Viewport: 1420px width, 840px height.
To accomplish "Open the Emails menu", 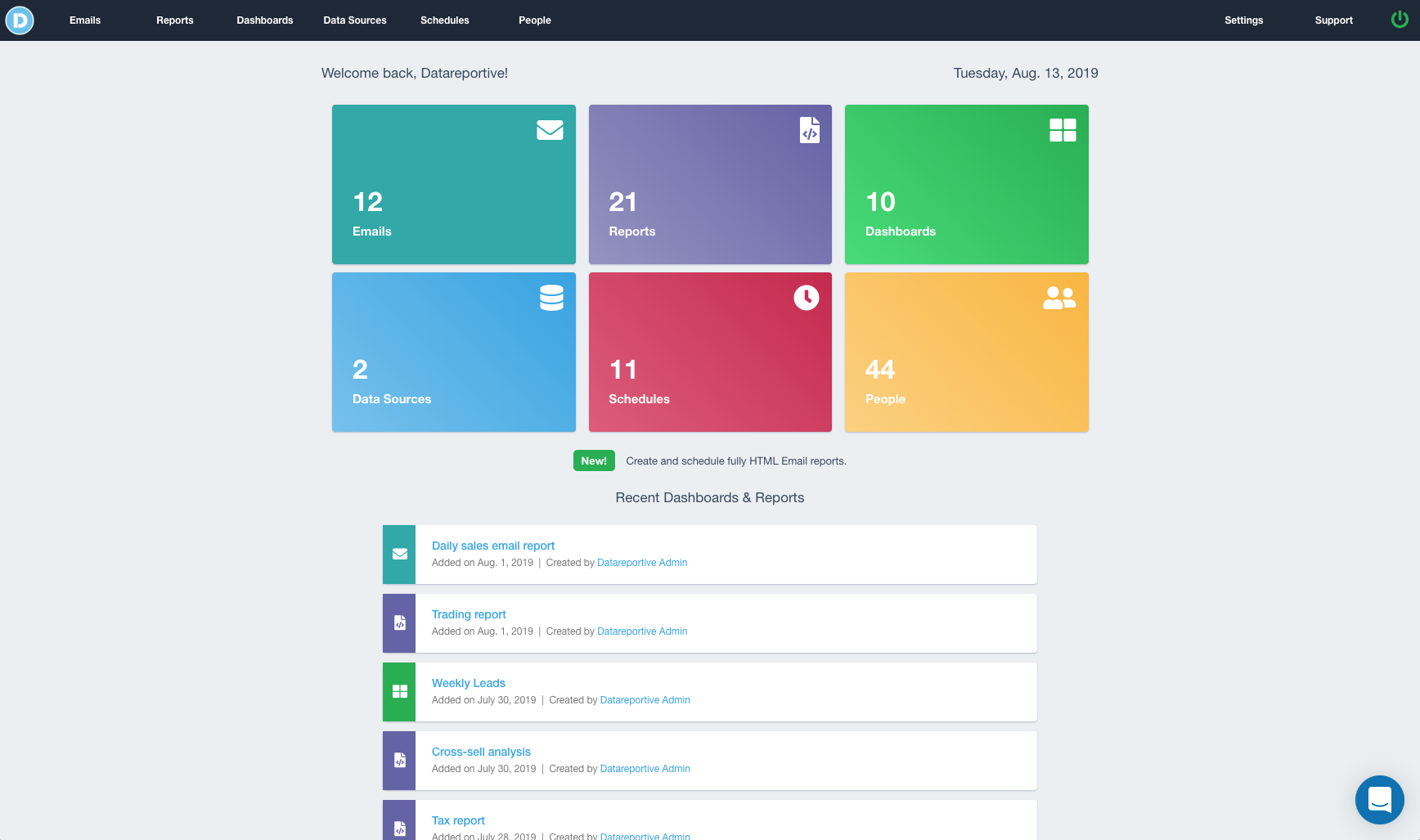I will click(84, 20).
